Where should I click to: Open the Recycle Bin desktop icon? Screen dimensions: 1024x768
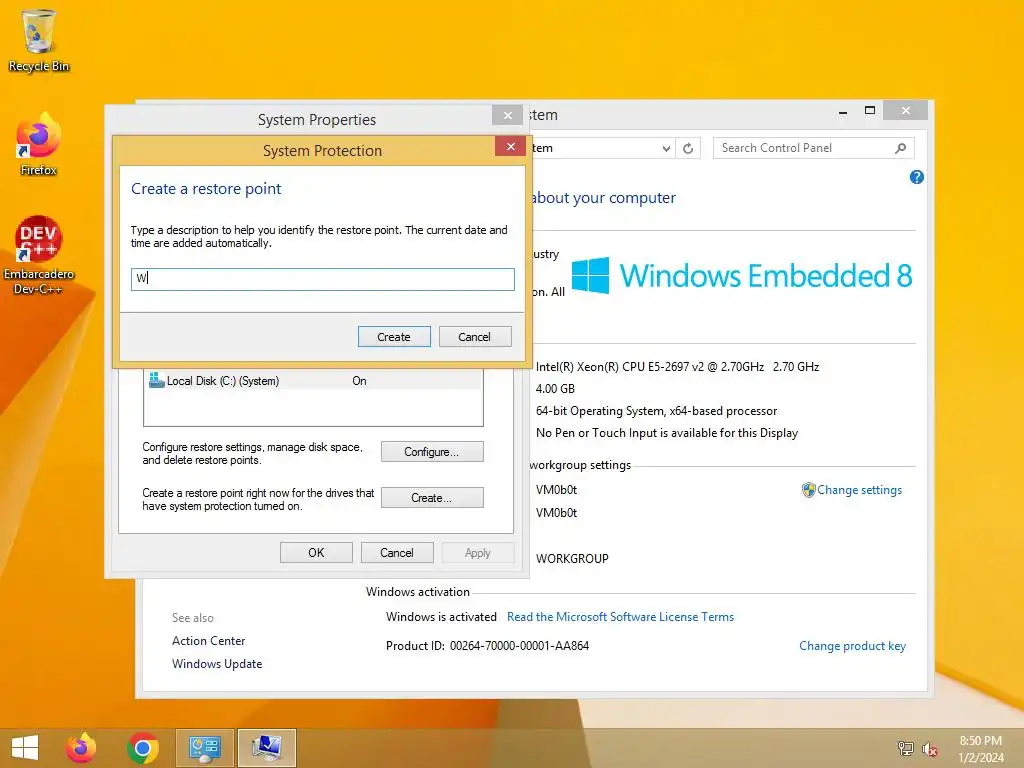pos(39,40)
